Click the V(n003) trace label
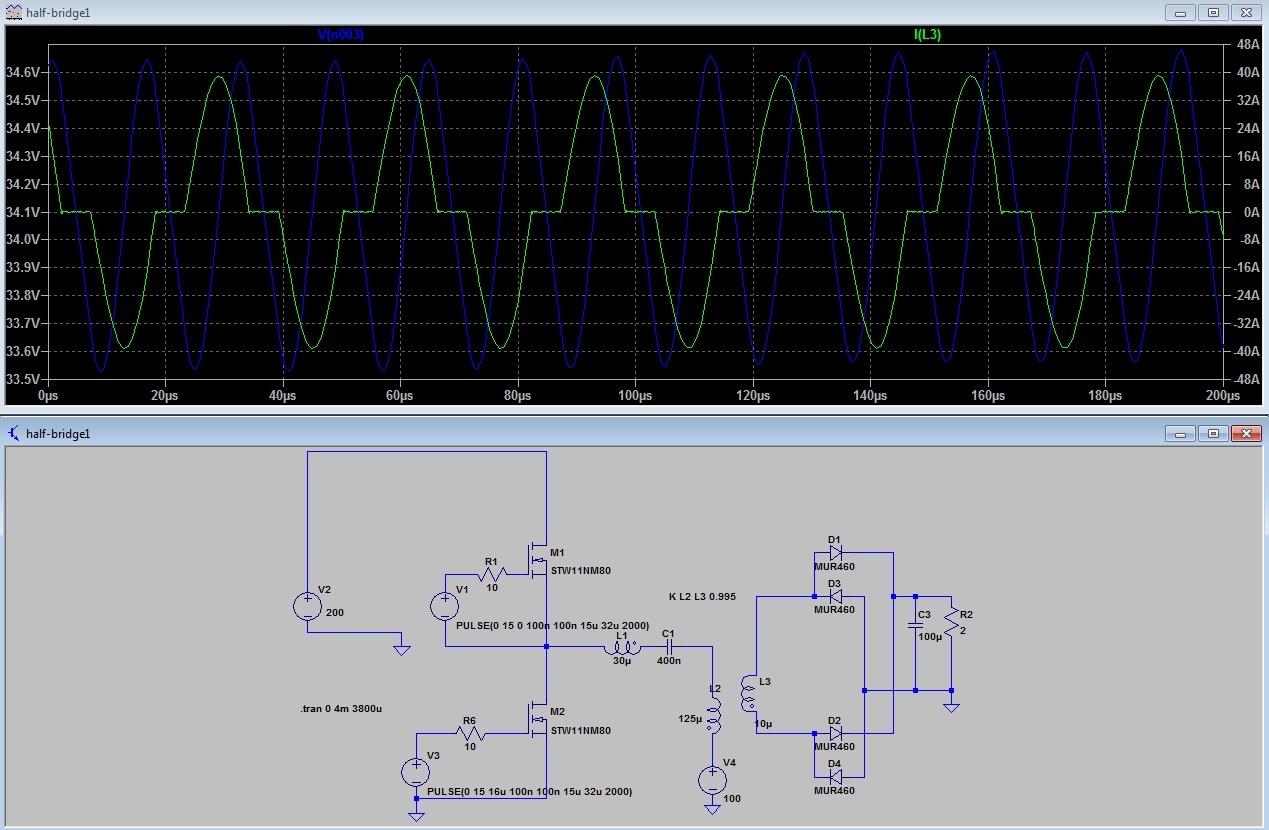The height and width of the screenshot is (830, 1269). coord(340,34)
